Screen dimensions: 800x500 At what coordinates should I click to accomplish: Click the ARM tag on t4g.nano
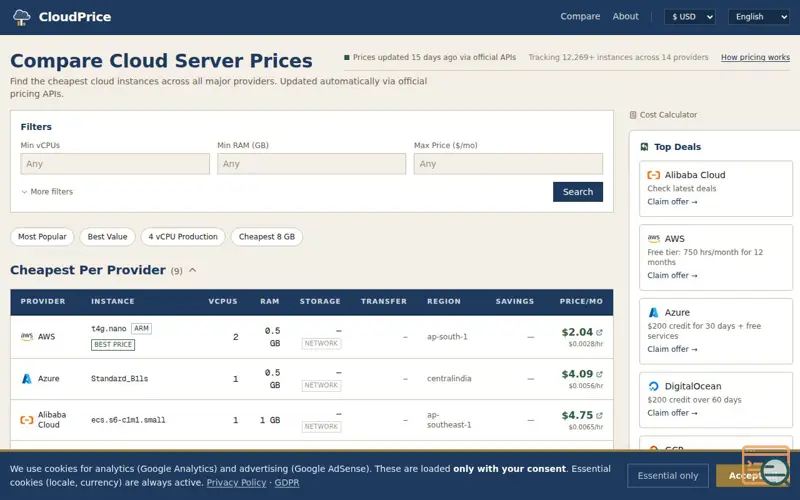[x=141, y=329]
